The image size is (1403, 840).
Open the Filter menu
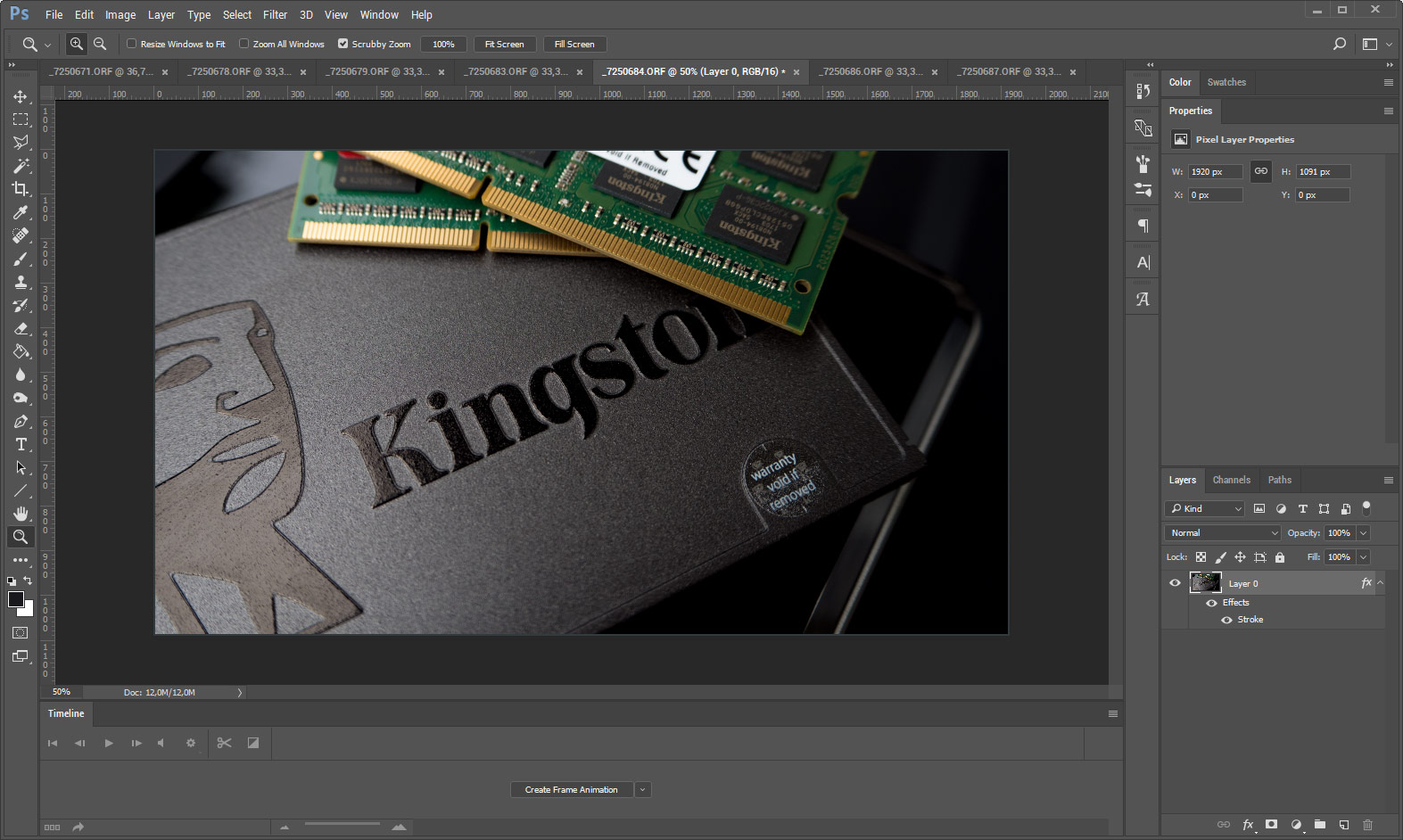click(x=275, y=14)
